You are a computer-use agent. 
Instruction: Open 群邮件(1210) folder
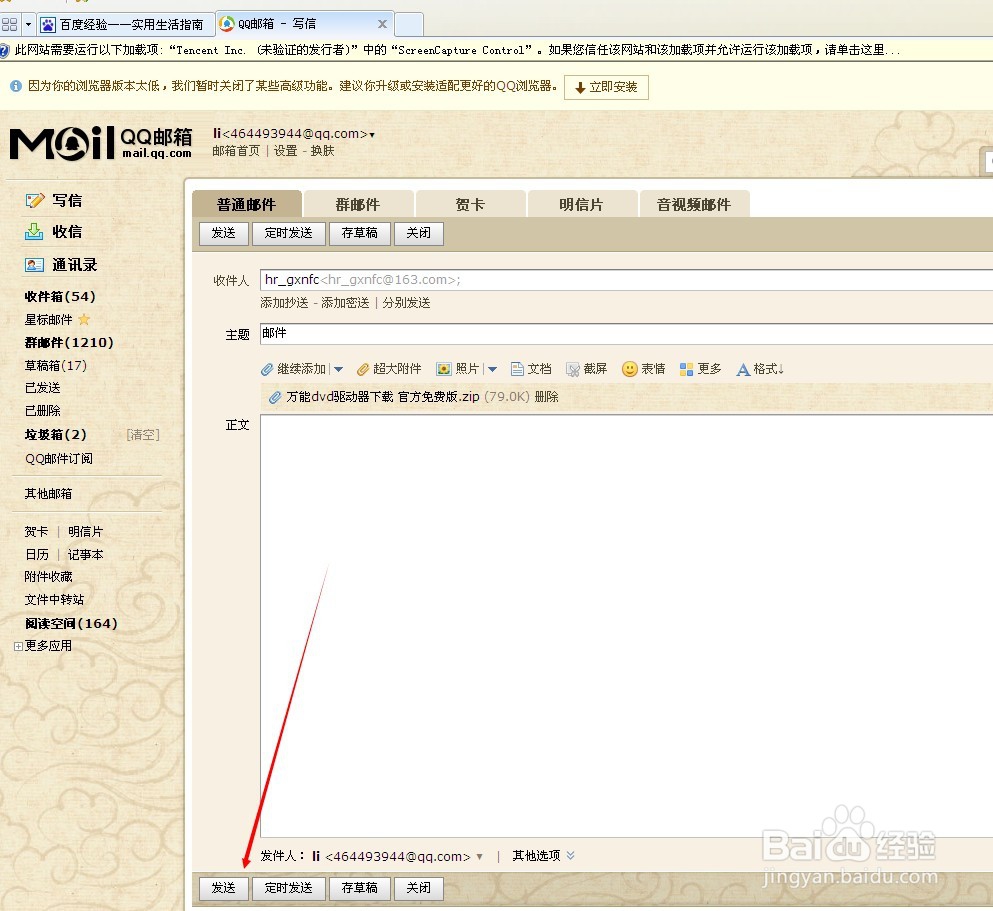point(69,342)
